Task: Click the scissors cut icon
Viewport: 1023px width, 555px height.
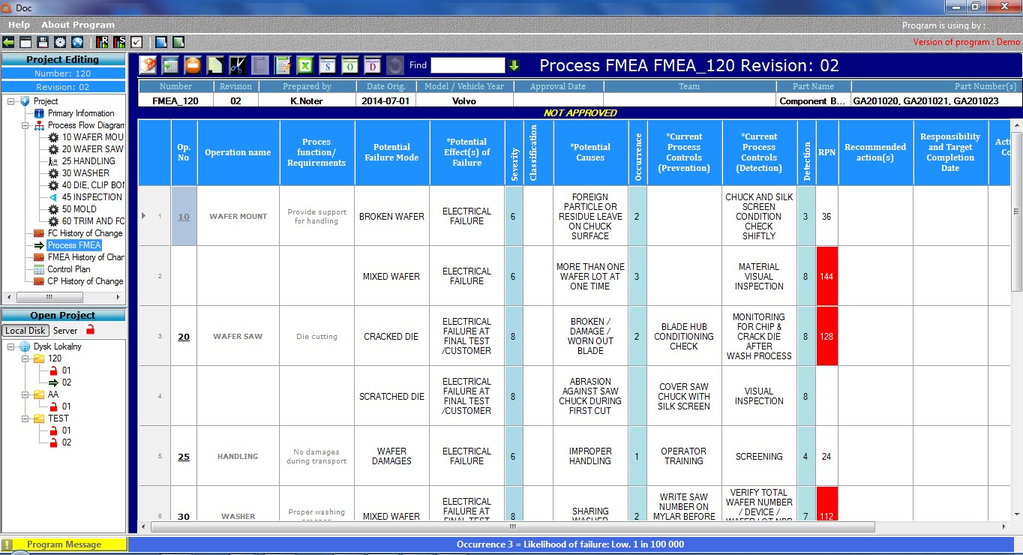Action: (x=237, y=65)
